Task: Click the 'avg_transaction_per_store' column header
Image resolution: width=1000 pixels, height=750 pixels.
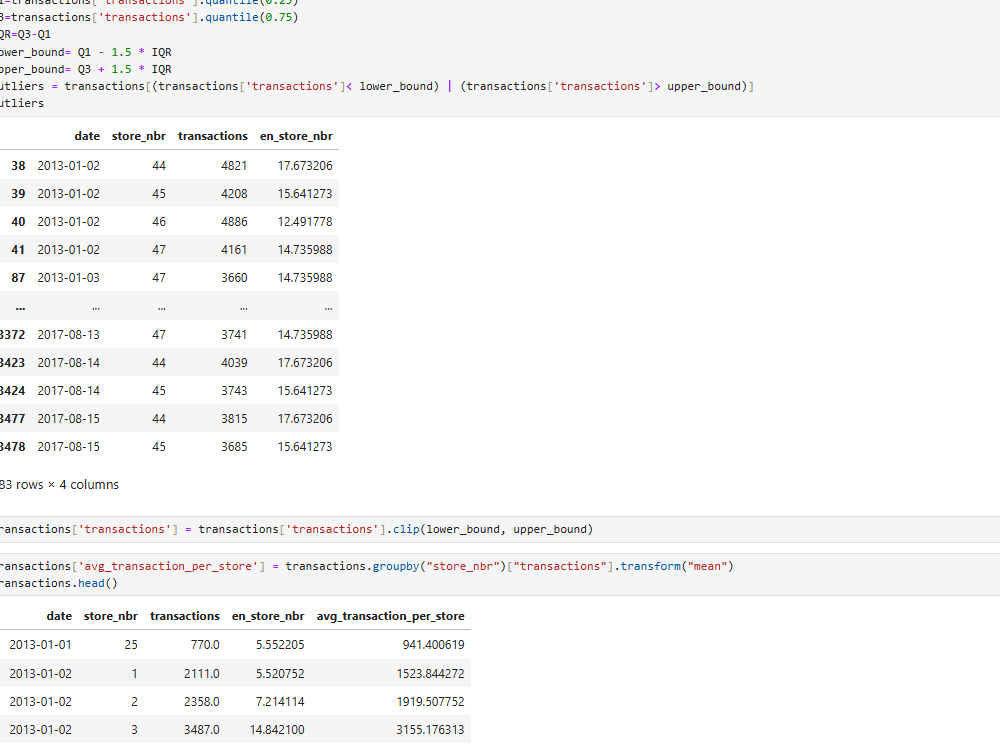Action: coord(390,617)
